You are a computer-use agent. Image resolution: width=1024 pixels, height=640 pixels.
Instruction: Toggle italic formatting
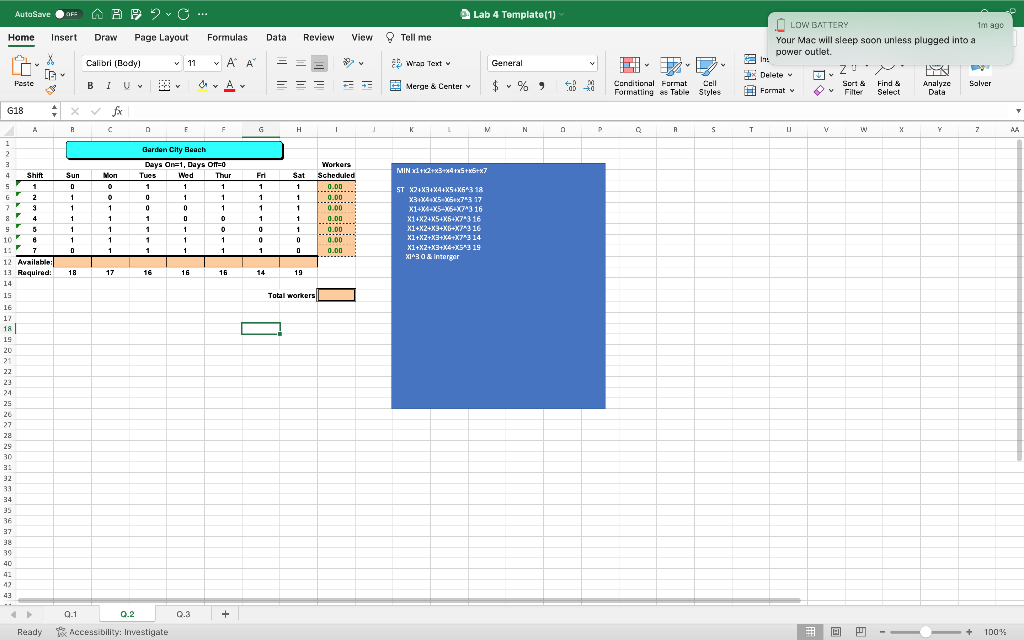click(x=106, y=87)
